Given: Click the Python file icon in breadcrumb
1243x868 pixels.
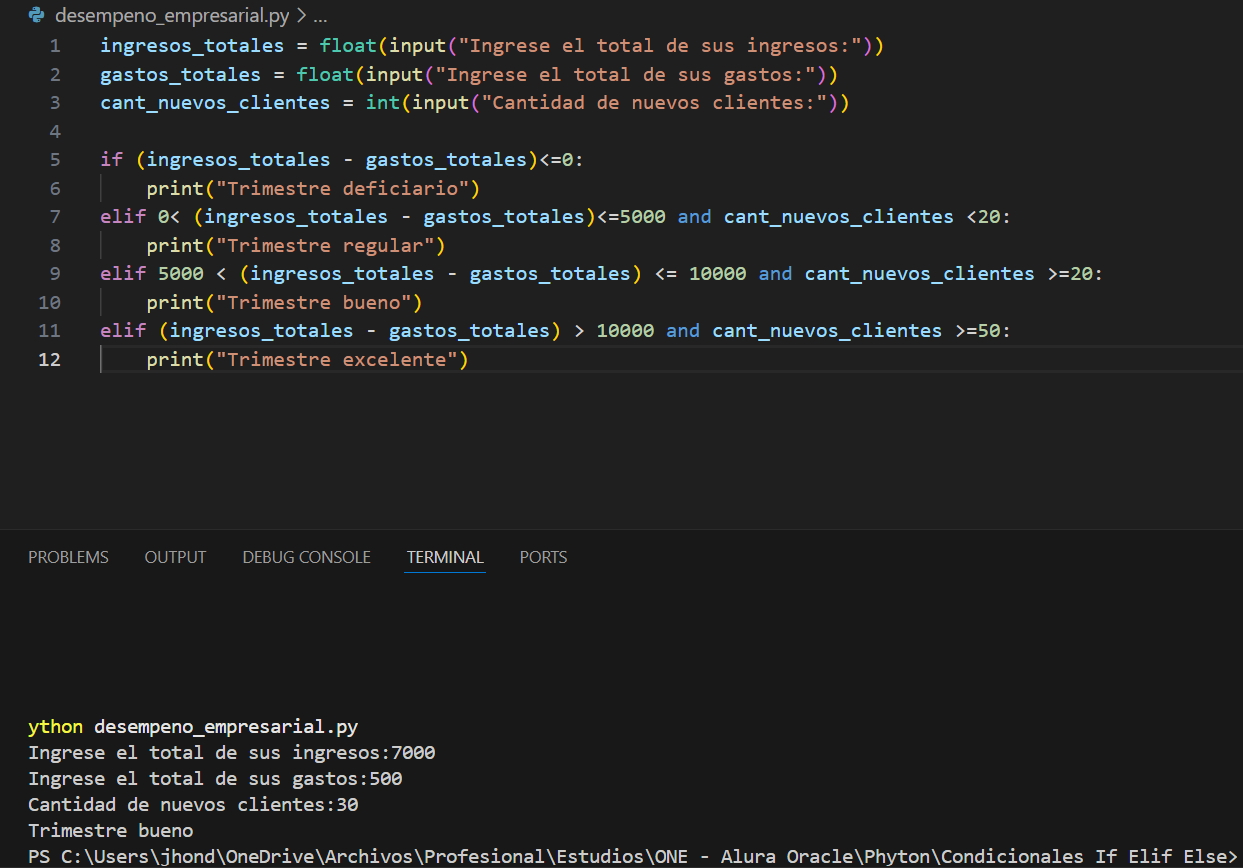Looking at the screenshot, I should tap(37, 16).
